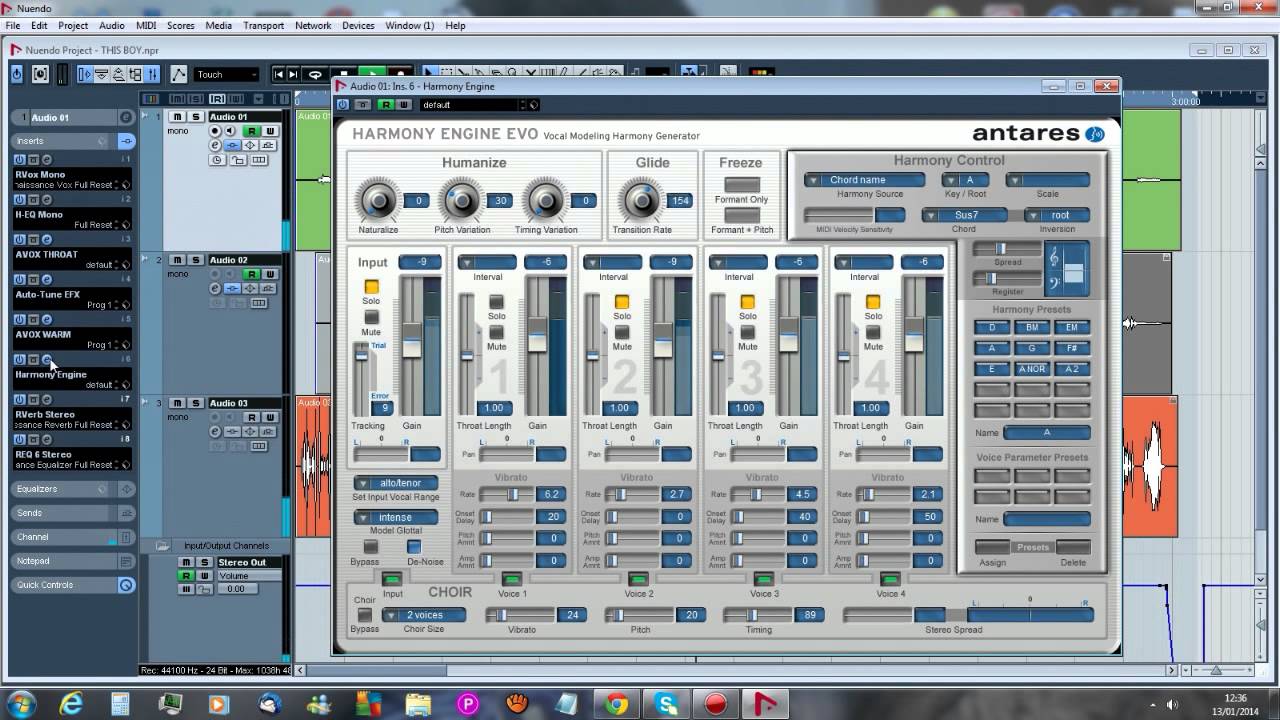Click the Windows Start button
Viewport: 1280px width, 720px height.
pos(22,704)
